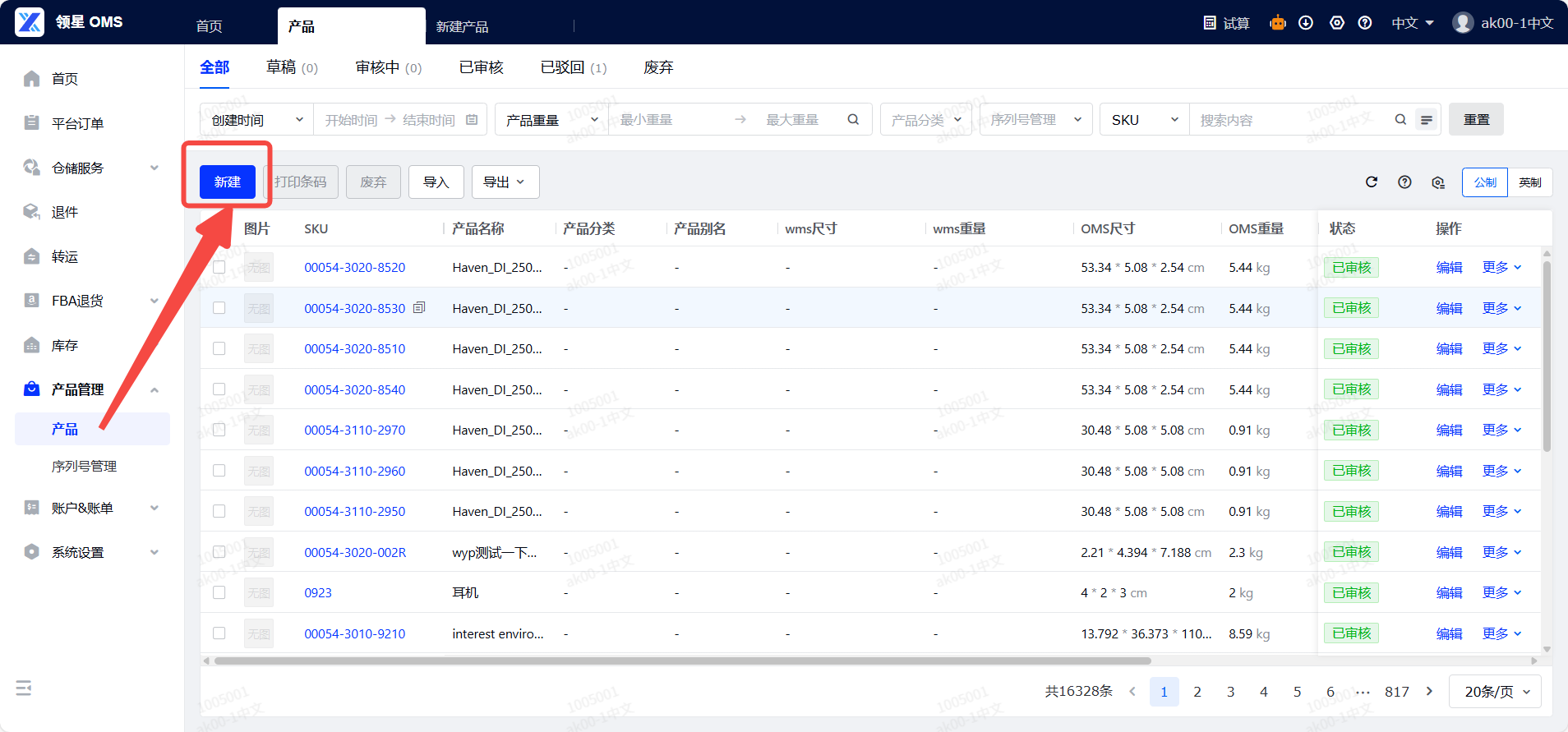This screenshot has height=732, width=1568.
Task: Open SKU link 00054-3110-2970
Action: [354, 430]
